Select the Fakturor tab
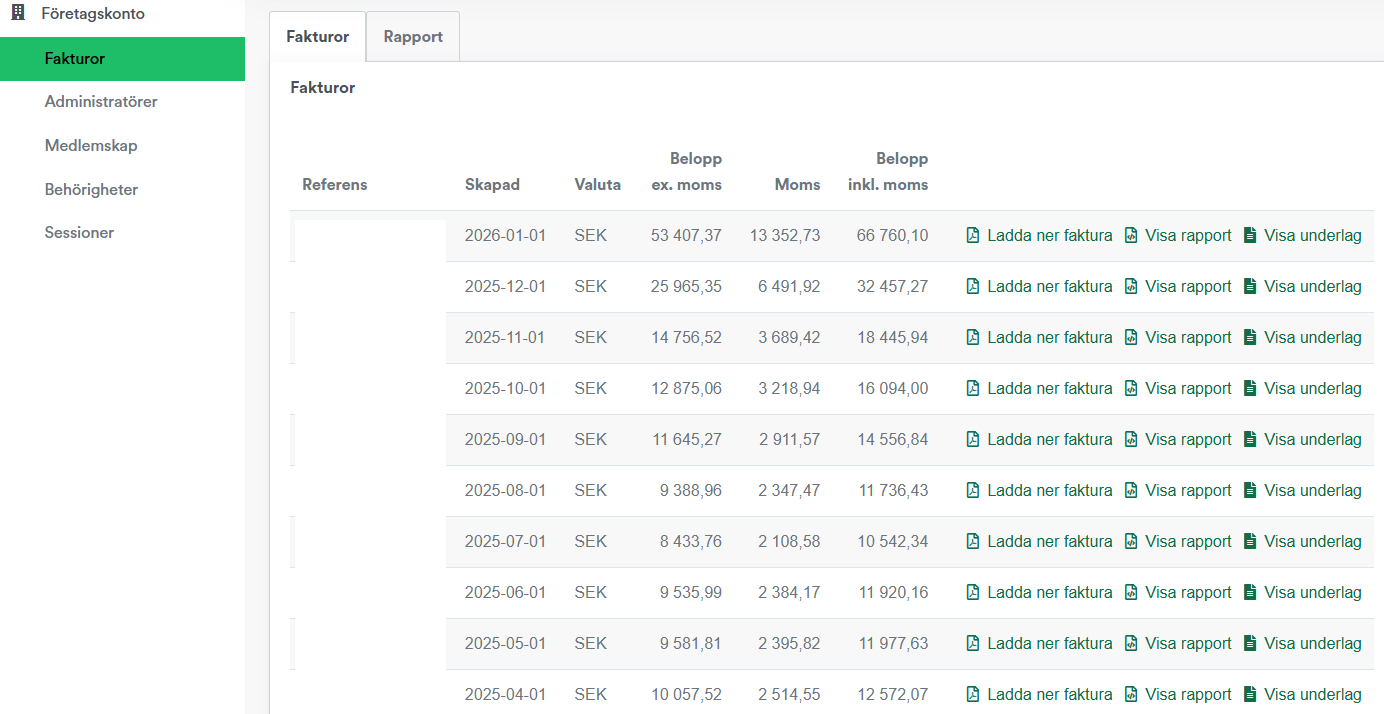 pos(317,37)
